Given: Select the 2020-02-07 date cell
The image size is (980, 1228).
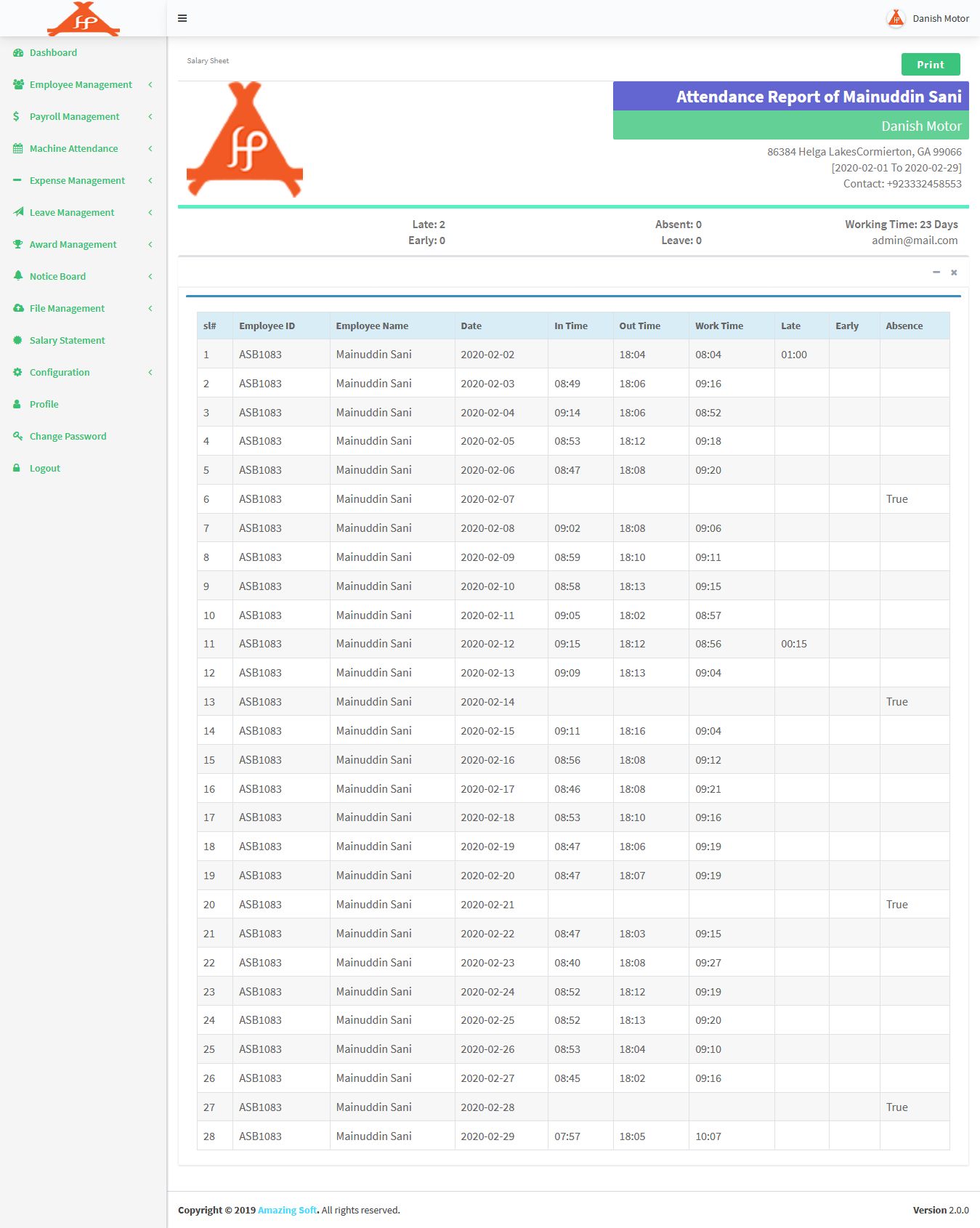Looking at the screenshot, I should (501, 499).
